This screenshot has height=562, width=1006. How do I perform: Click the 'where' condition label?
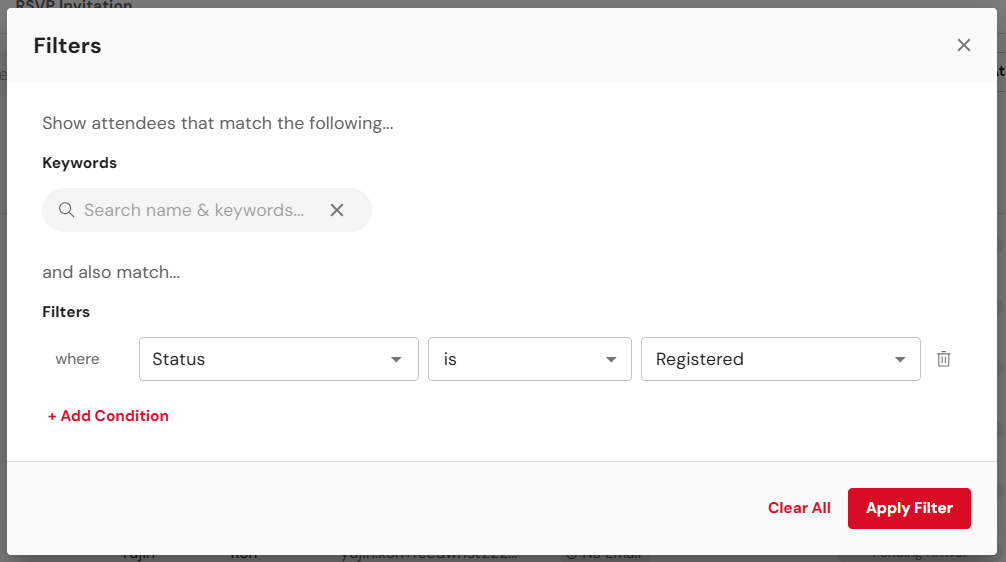coord(78,359)
